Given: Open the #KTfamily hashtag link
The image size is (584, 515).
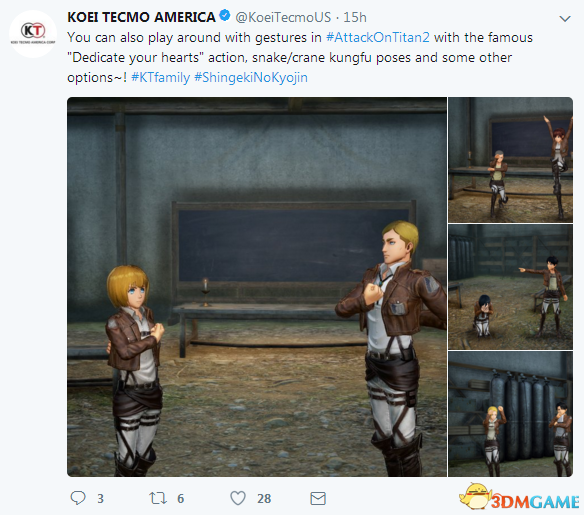Looking at the screenshot, I should [x=161, y=77].
